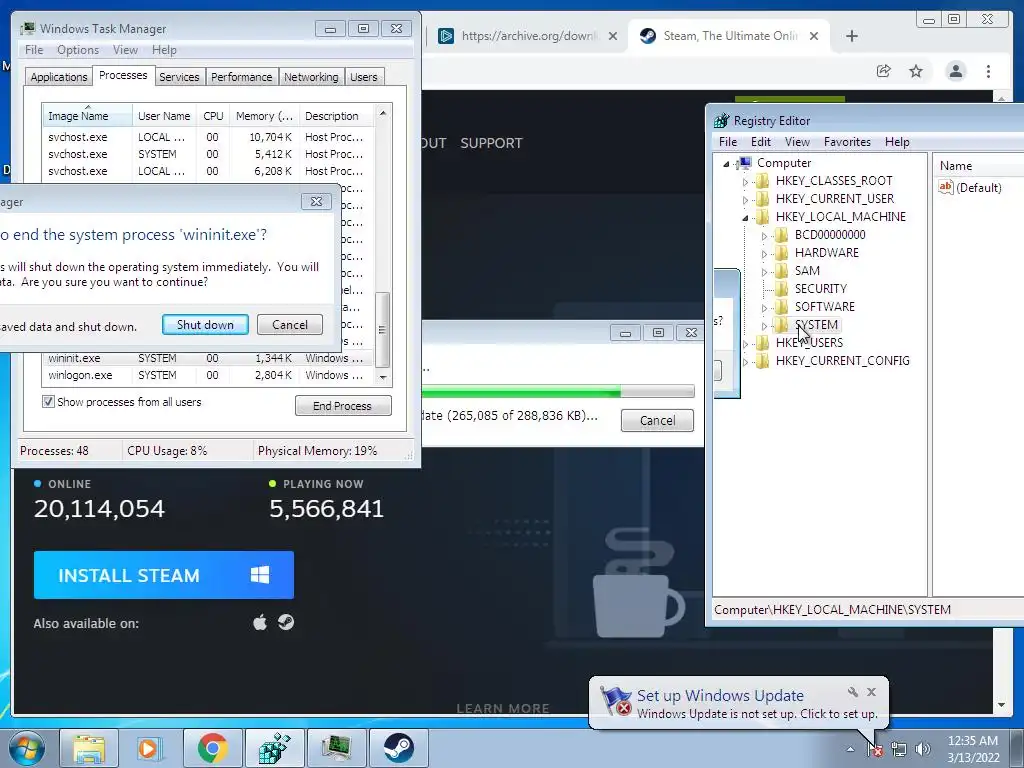Expand HKEY_CLASSES_ROOT key

745,182
